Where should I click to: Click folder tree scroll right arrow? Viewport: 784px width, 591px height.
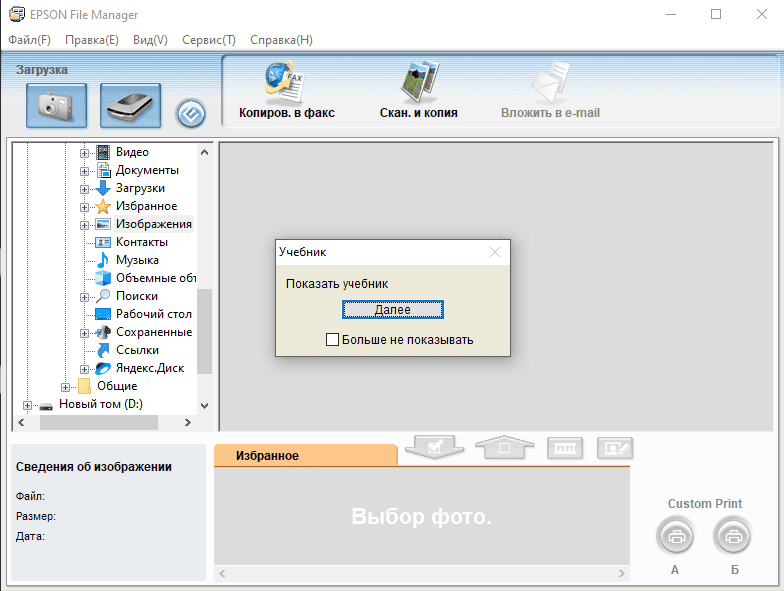click(188, 422)
